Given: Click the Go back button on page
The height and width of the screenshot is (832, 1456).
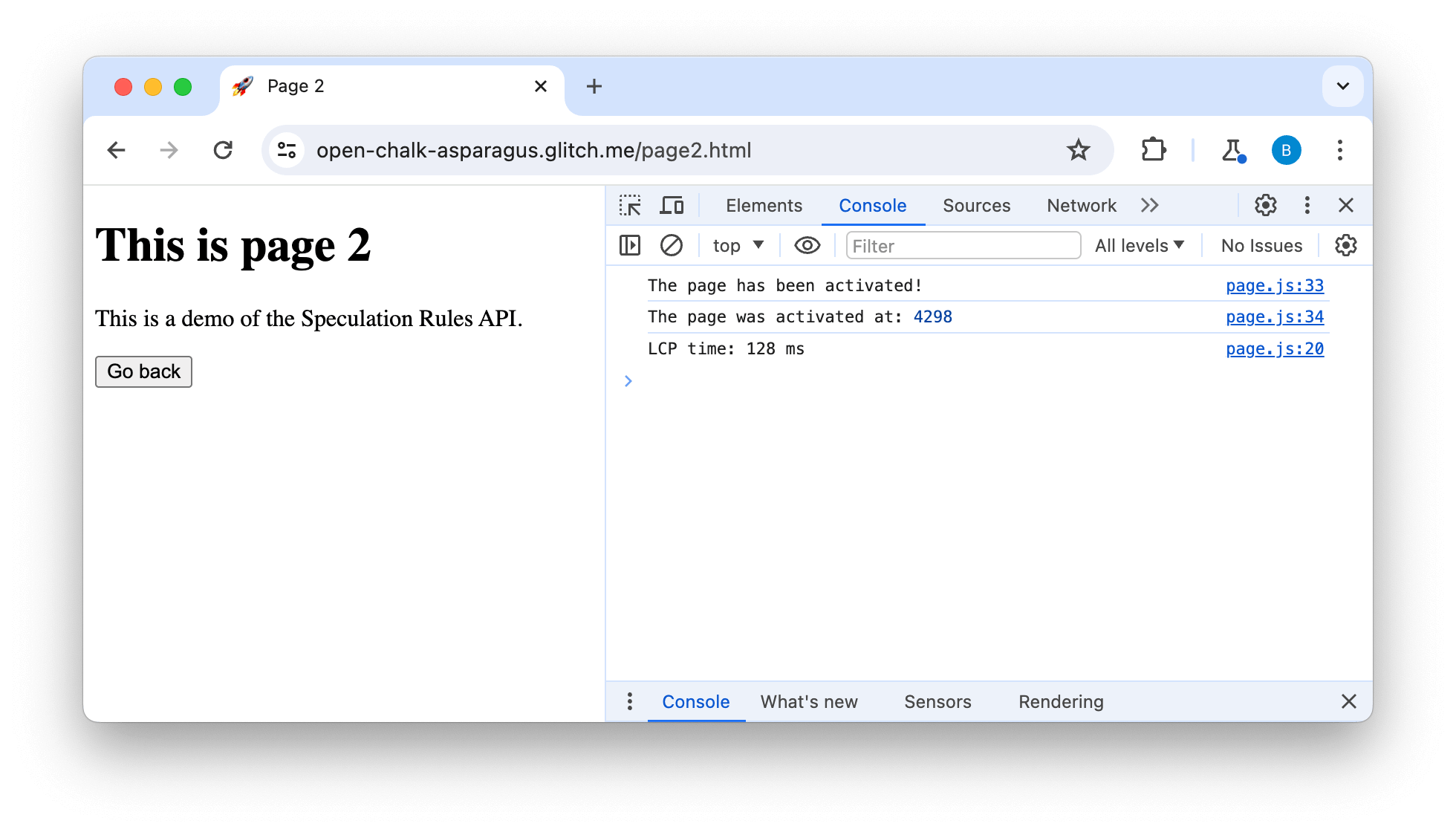Looking at the screenshot, I should tap(144, 371).
